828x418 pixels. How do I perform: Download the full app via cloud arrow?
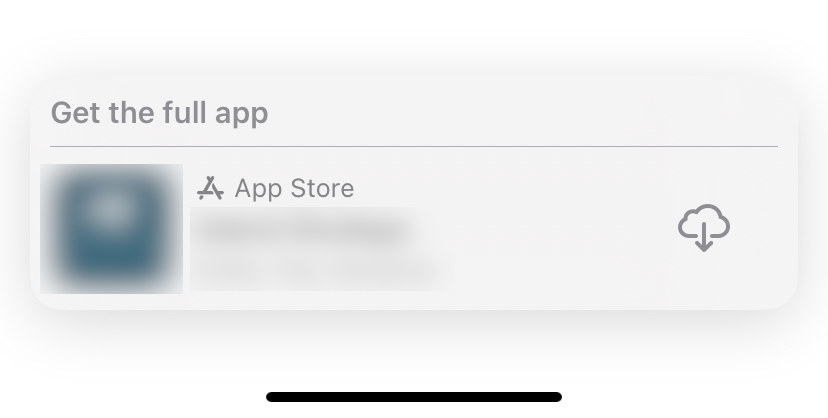click(704, 227)
